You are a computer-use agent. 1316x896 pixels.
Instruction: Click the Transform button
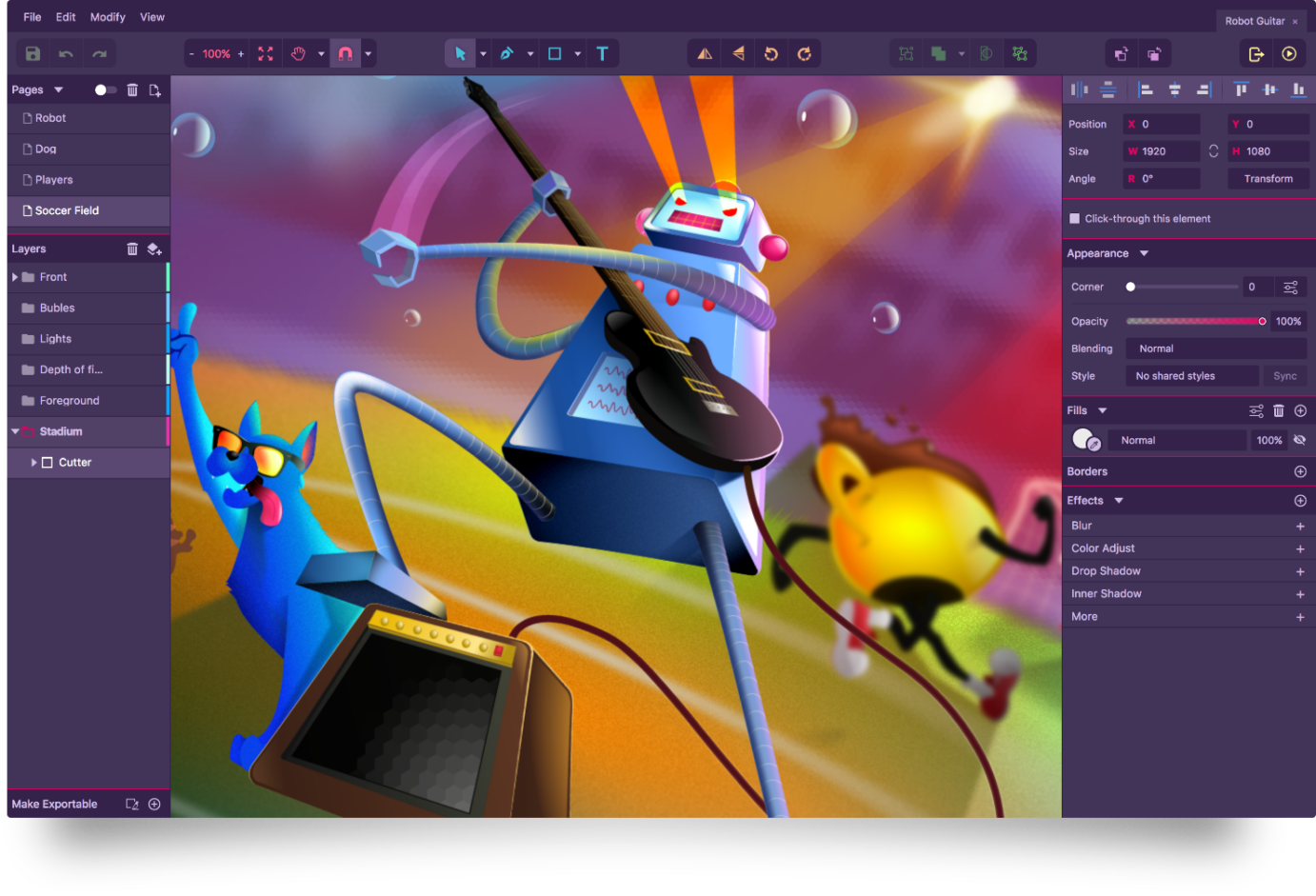(x=1267, y=178)
